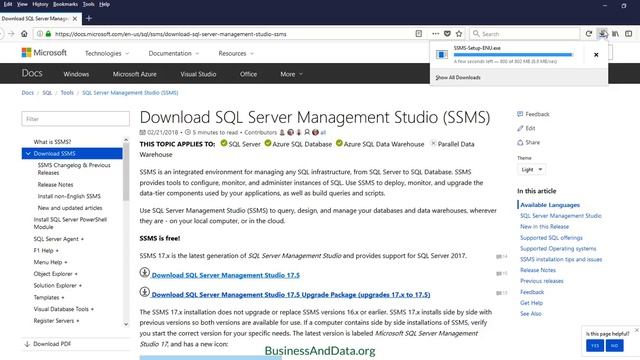
Task: Jump to Available Languages section
Action: tap(550, 205)
